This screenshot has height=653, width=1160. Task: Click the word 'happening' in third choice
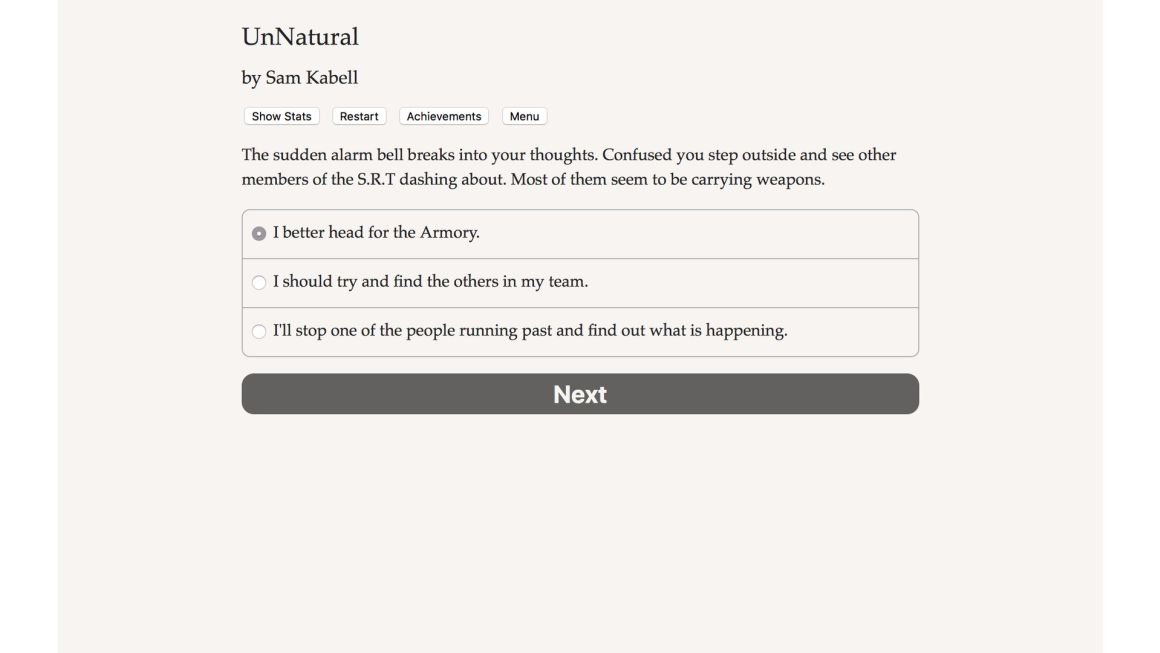click(746, 331)
